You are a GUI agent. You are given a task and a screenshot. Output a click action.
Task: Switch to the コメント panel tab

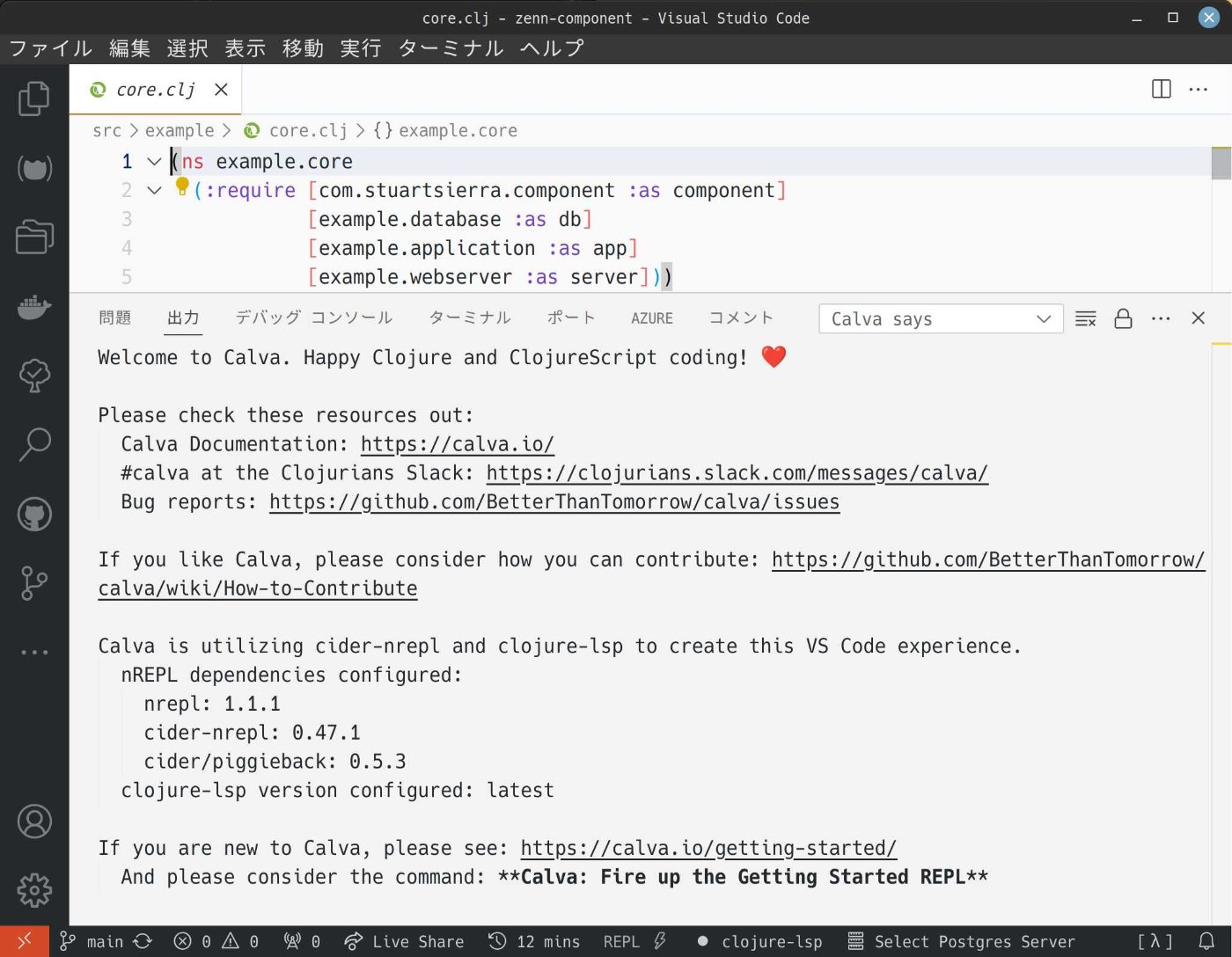741,318
